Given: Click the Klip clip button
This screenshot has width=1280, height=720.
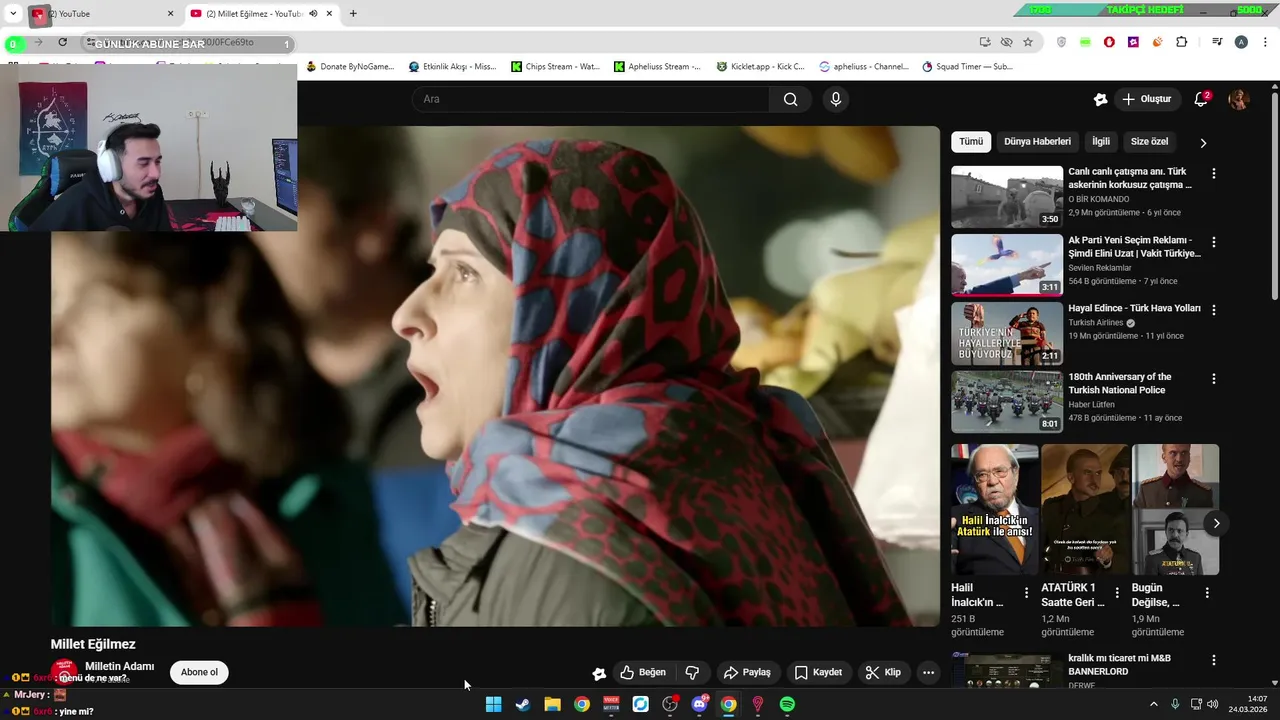Looking at the screenshot, I should 883,672.
